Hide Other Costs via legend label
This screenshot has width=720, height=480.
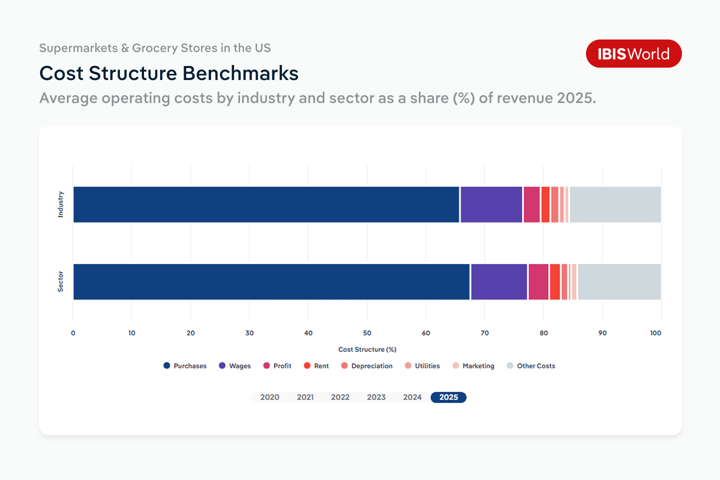point(535,366)
